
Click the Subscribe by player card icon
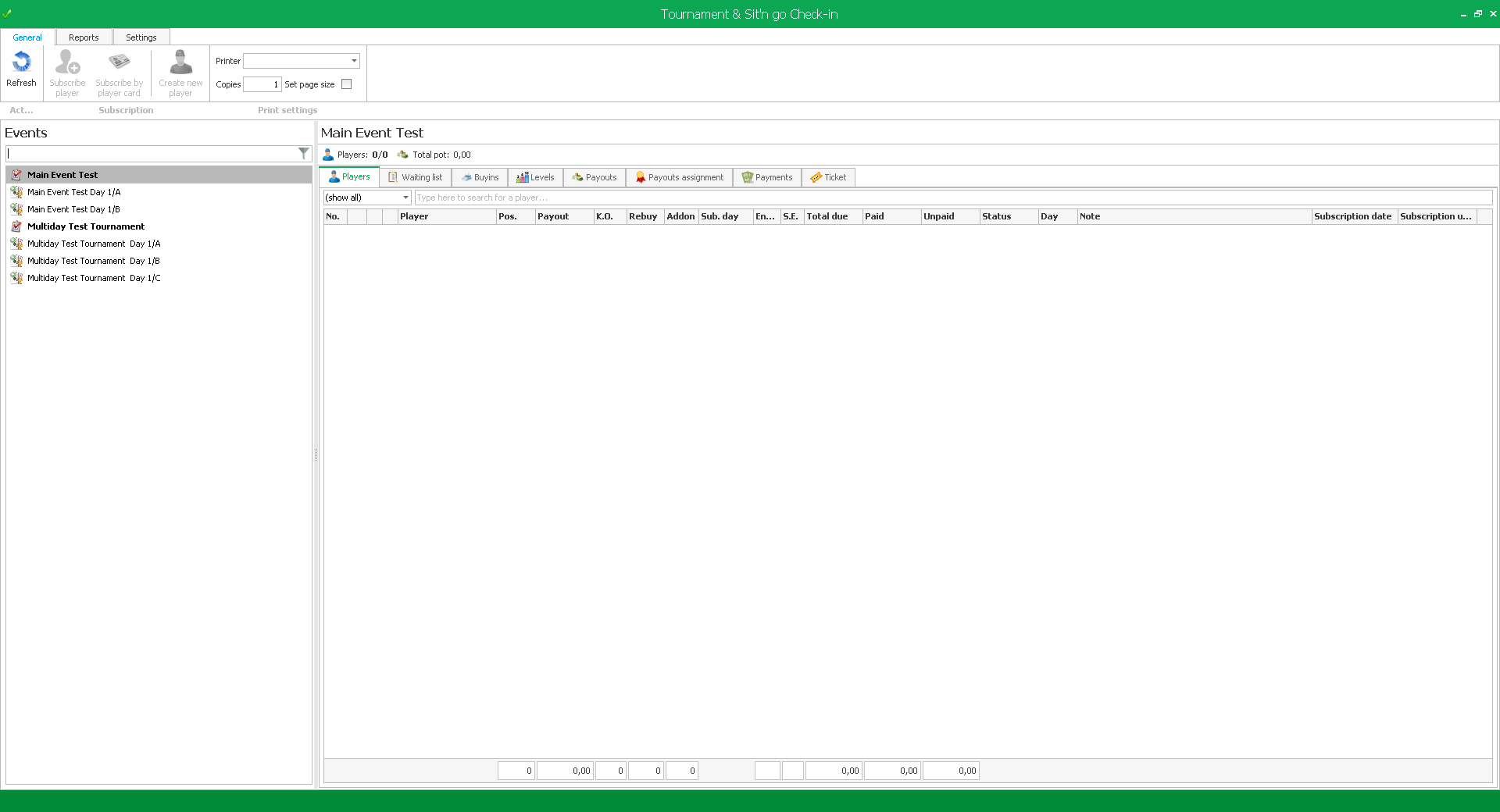[x=118, y=62]
